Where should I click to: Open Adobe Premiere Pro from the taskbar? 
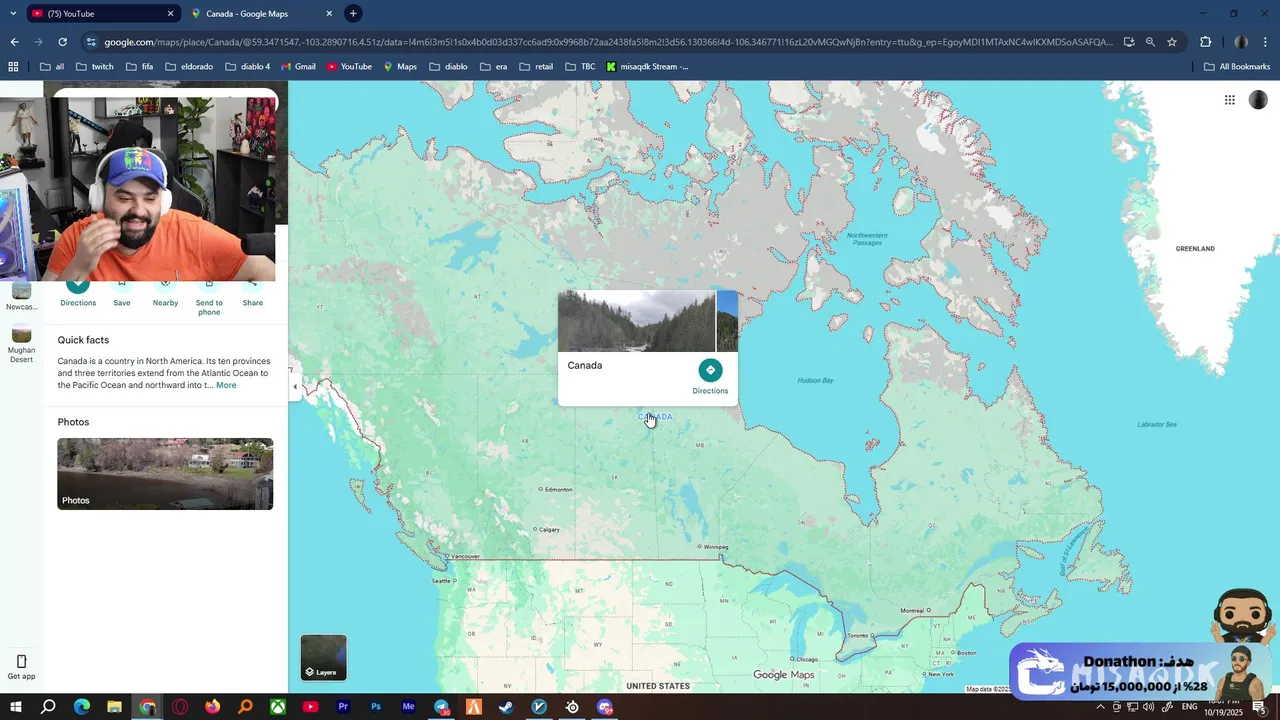point(343,707)
